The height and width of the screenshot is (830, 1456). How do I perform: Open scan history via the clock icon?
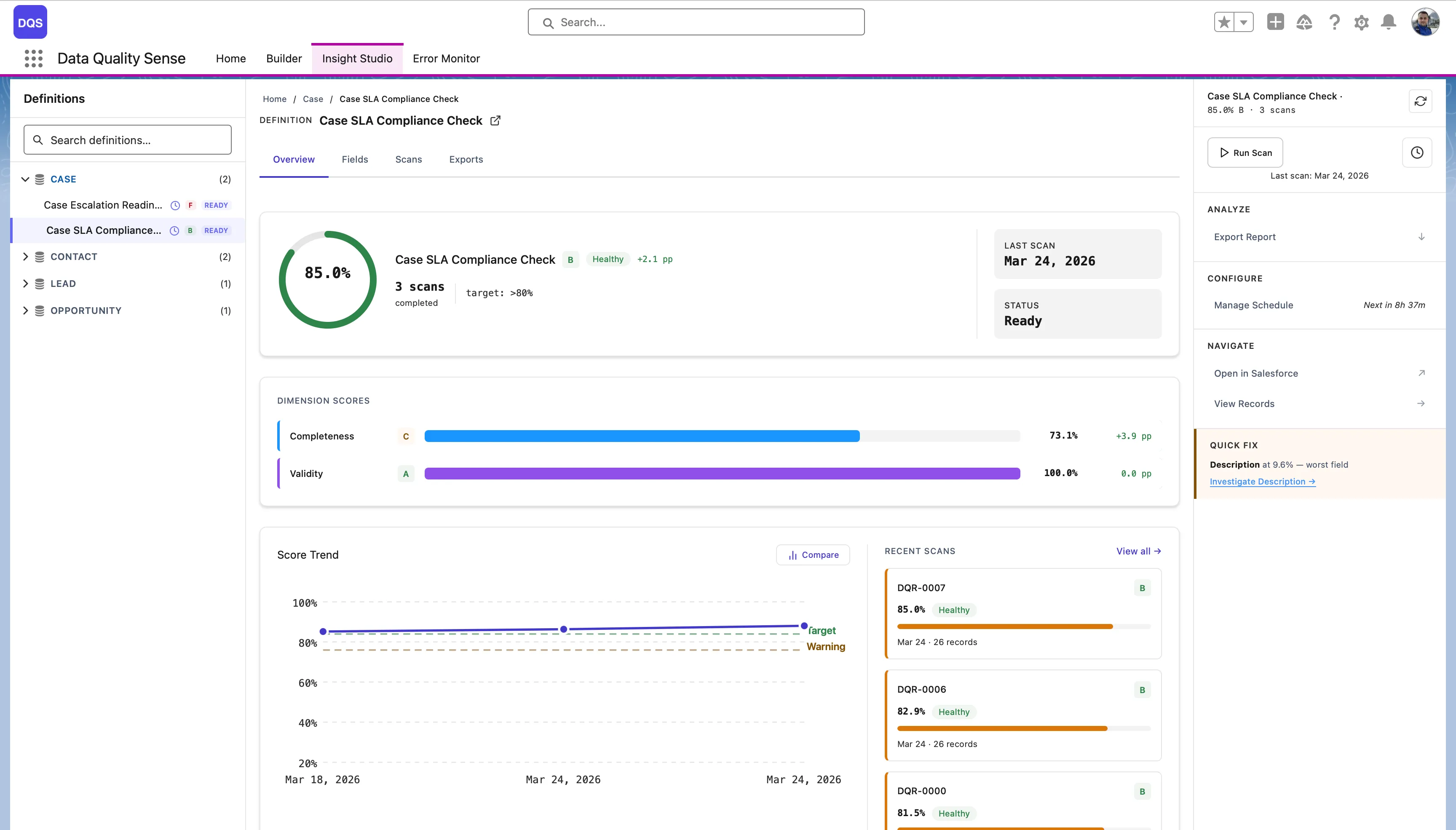coord(1417,152)
